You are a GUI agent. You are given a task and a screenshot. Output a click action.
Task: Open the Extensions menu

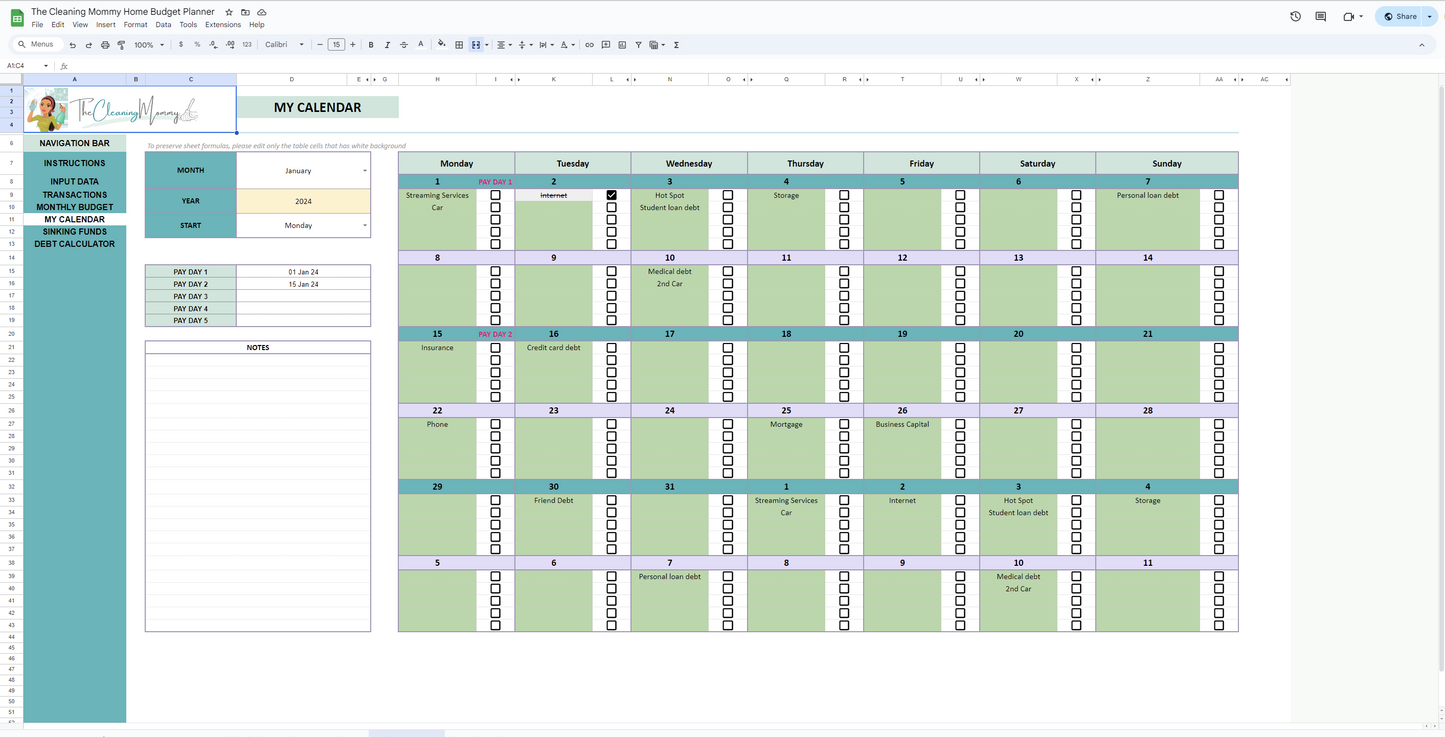point(222,25)
